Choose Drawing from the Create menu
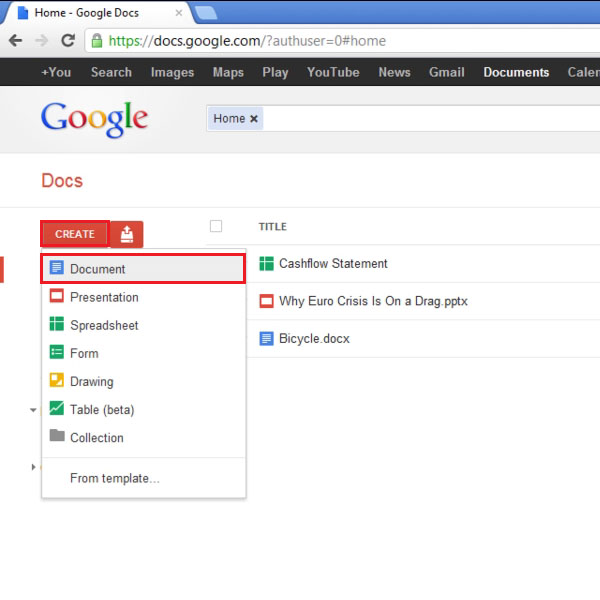The image size is (600, 600). [143, 382]
